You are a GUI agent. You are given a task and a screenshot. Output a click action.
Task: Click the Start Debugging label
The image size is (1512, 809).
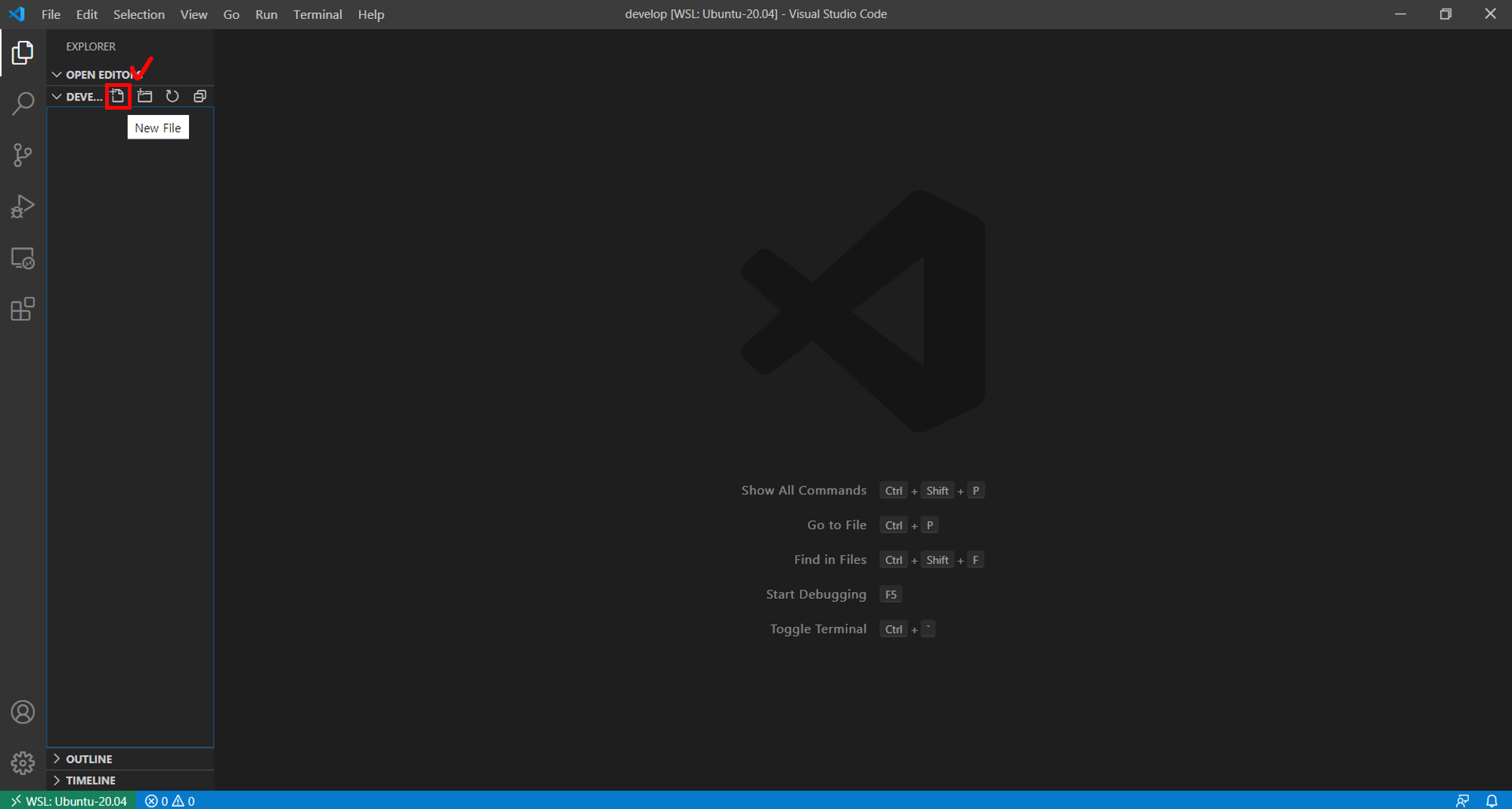(816, 594)
